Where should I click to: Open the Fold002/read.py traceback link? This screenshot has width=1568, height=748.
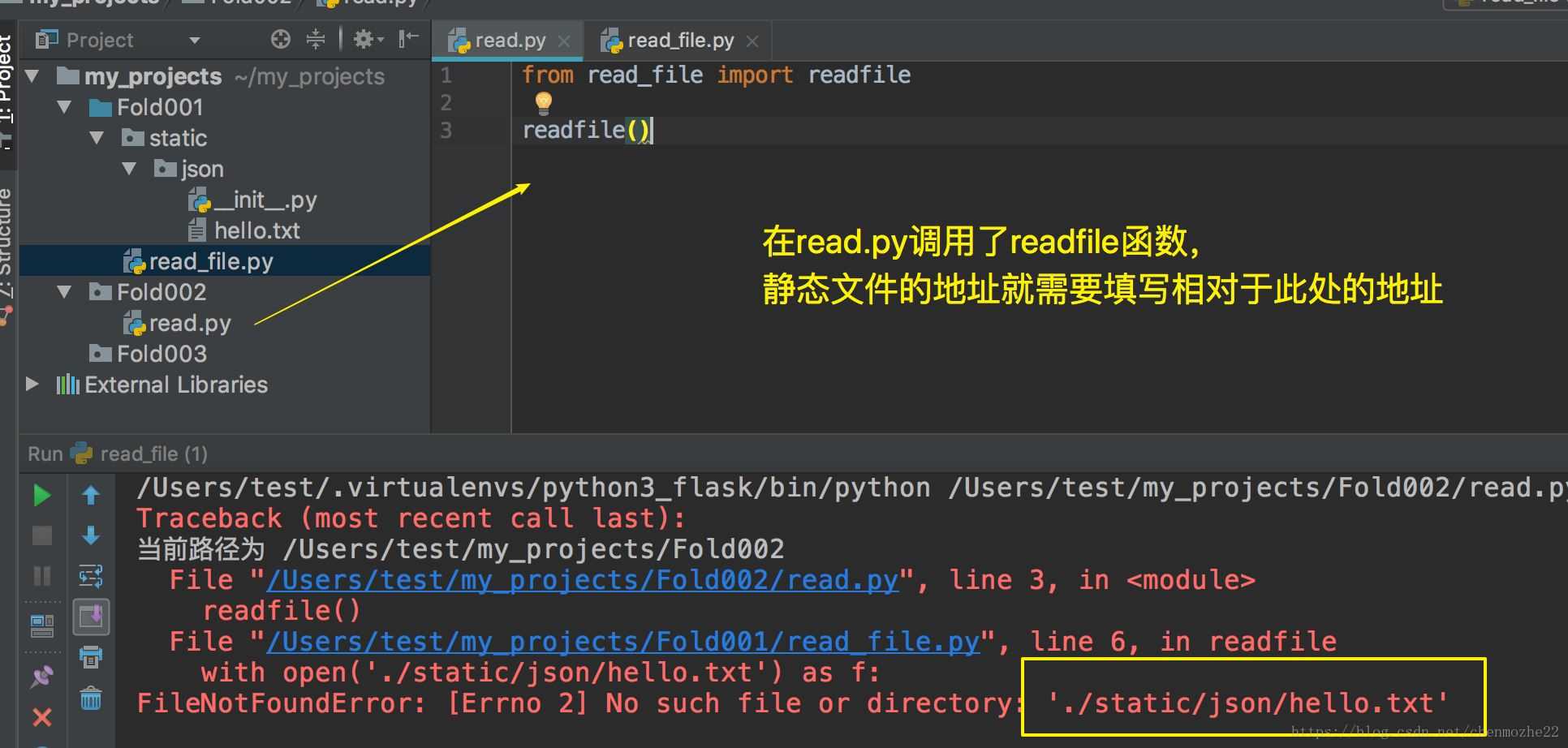click(583, 580)
